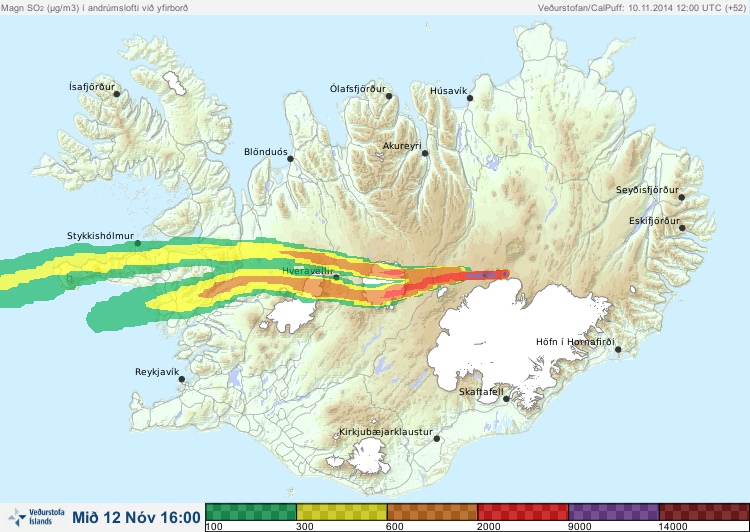Select the Skaftafell map label
Image resolution: width=750 pixels, height=532 pixels.
[x=481, y=392]
